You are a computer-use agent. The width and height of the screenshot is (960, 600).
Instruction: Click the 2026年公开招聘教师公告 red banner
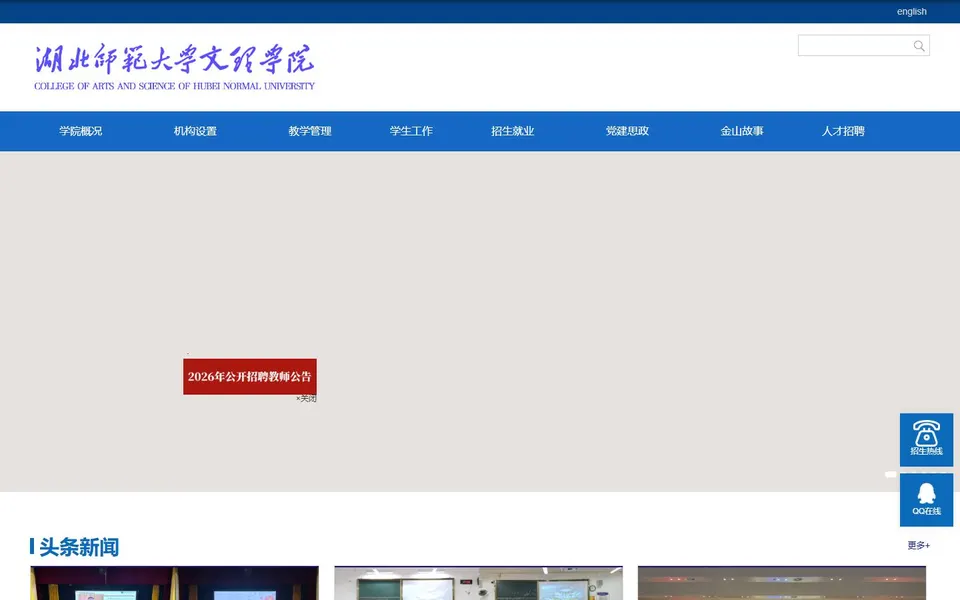click(x=250, y=377)
